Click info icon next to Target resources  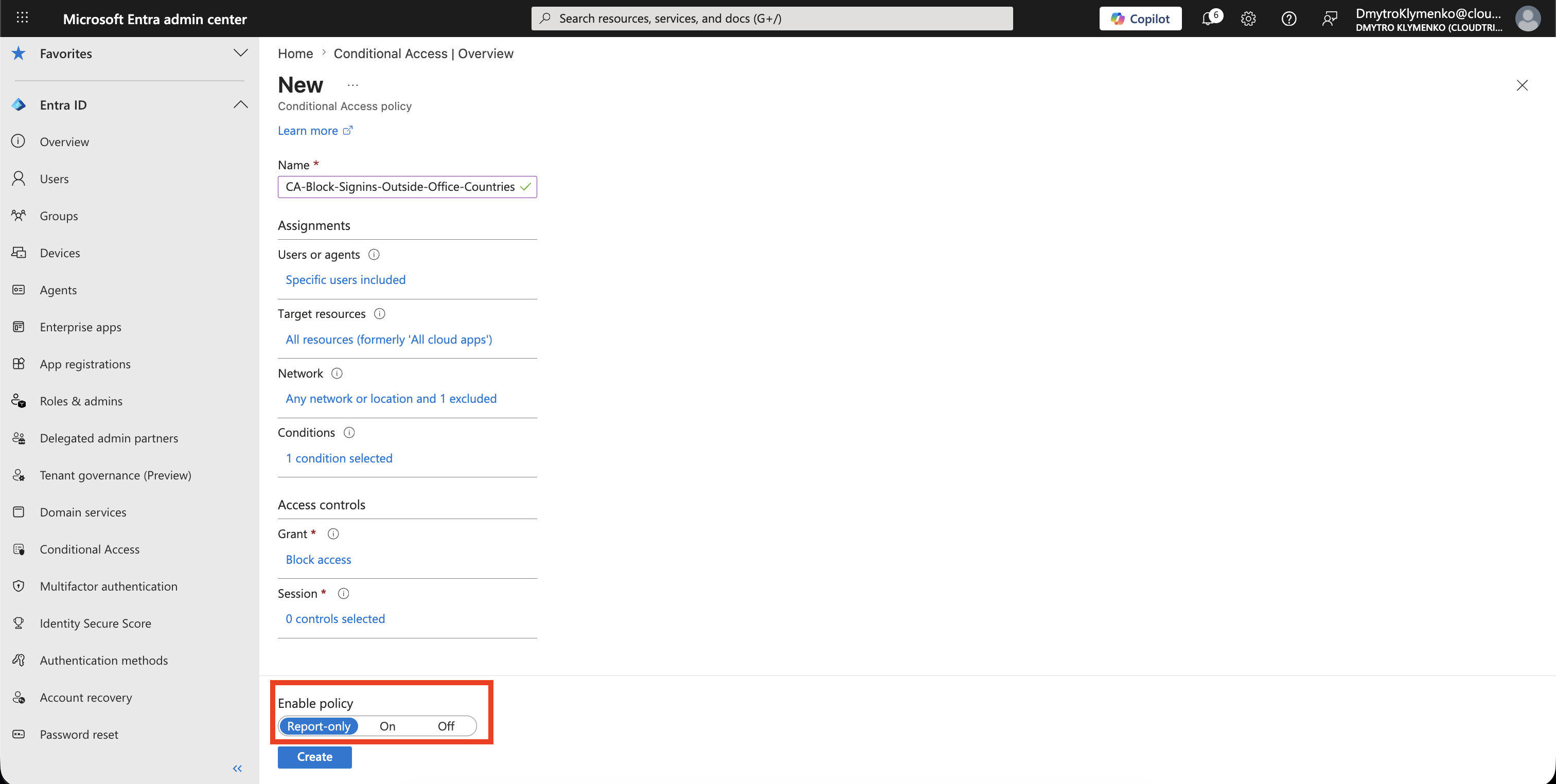379,313
